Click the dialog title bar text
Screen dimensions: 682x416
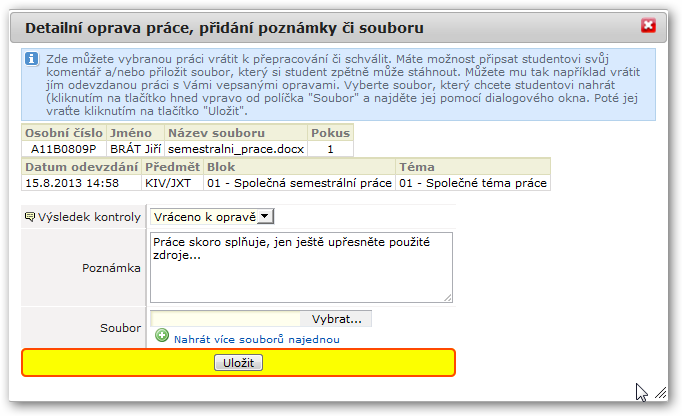pos(224,28)
